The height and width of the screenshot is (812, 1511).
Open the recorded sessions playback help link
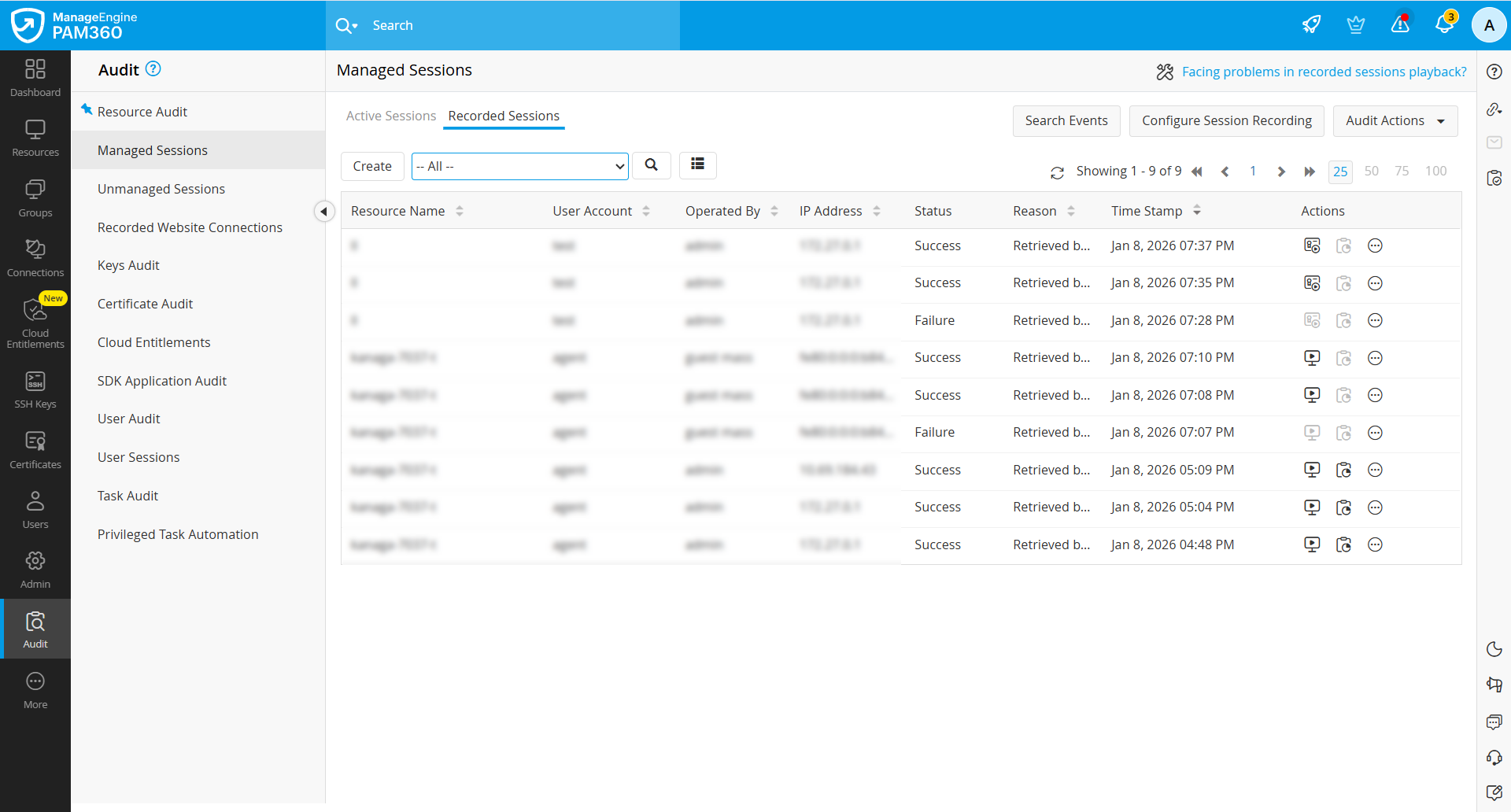click(x=1324, y=72)
